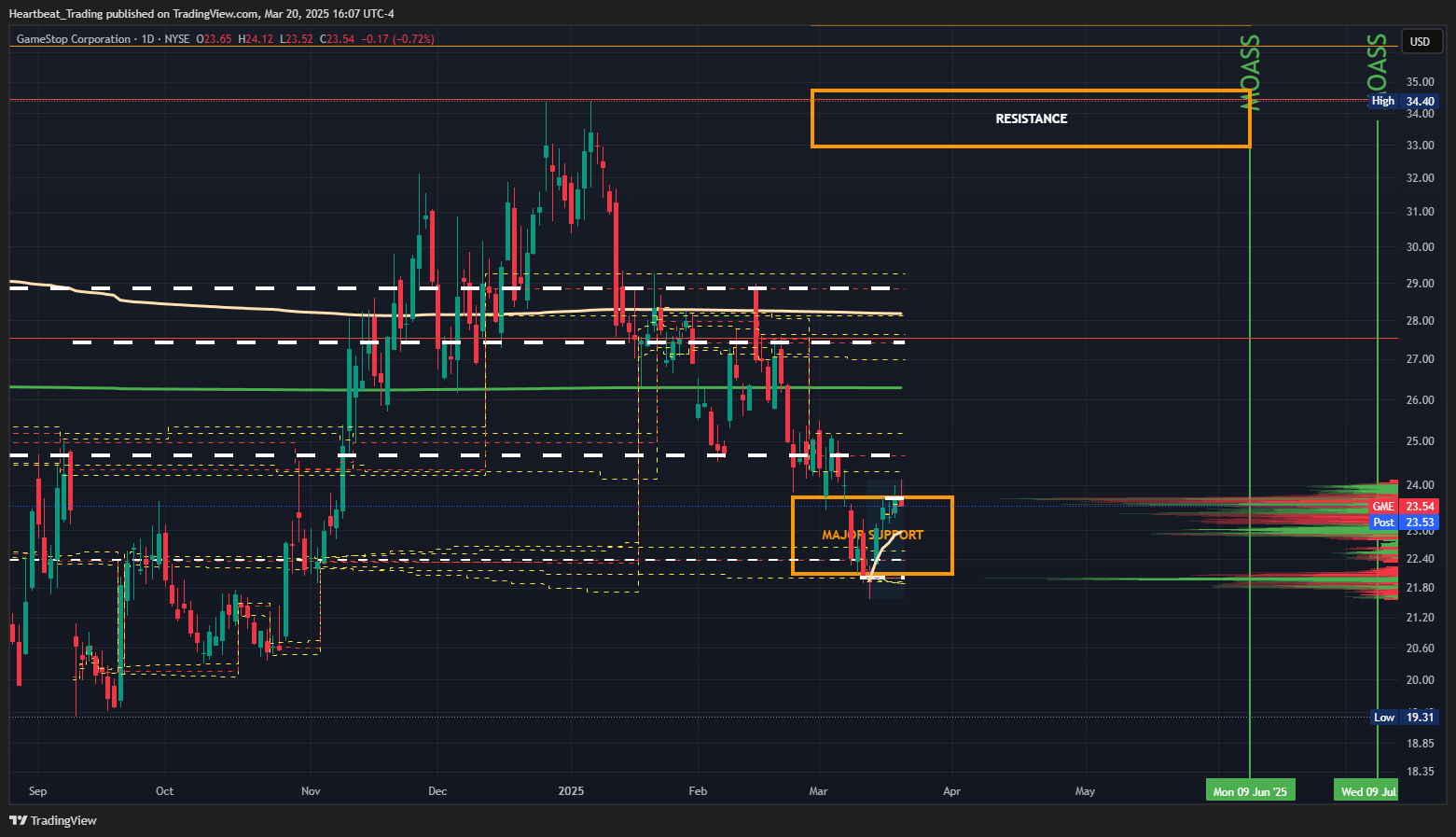Click the Mar label on time axis
This screenshot has height=837, width=1456.
818,791
